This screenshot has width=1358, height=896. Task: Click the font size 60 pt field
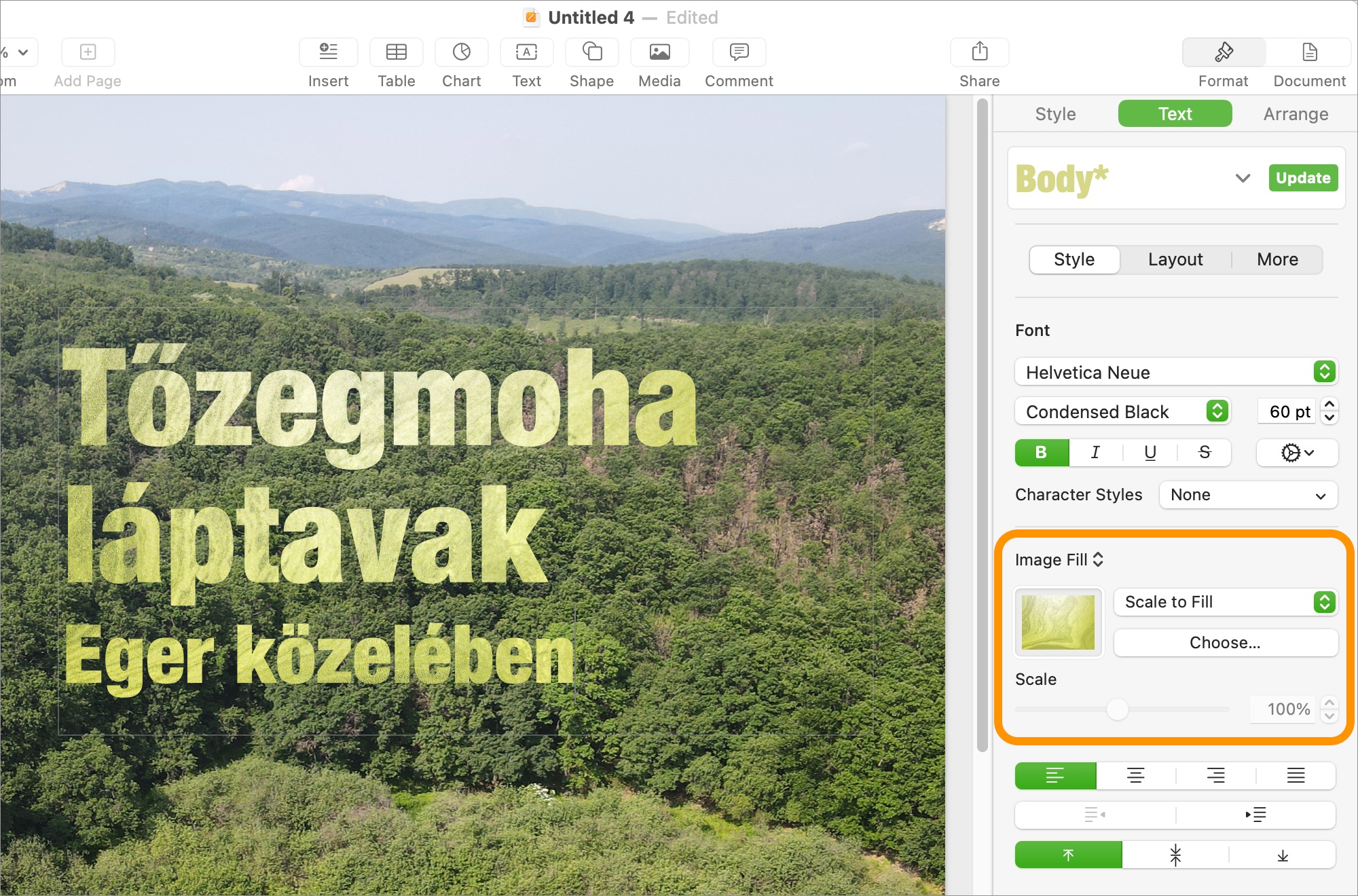[1287, 411]
